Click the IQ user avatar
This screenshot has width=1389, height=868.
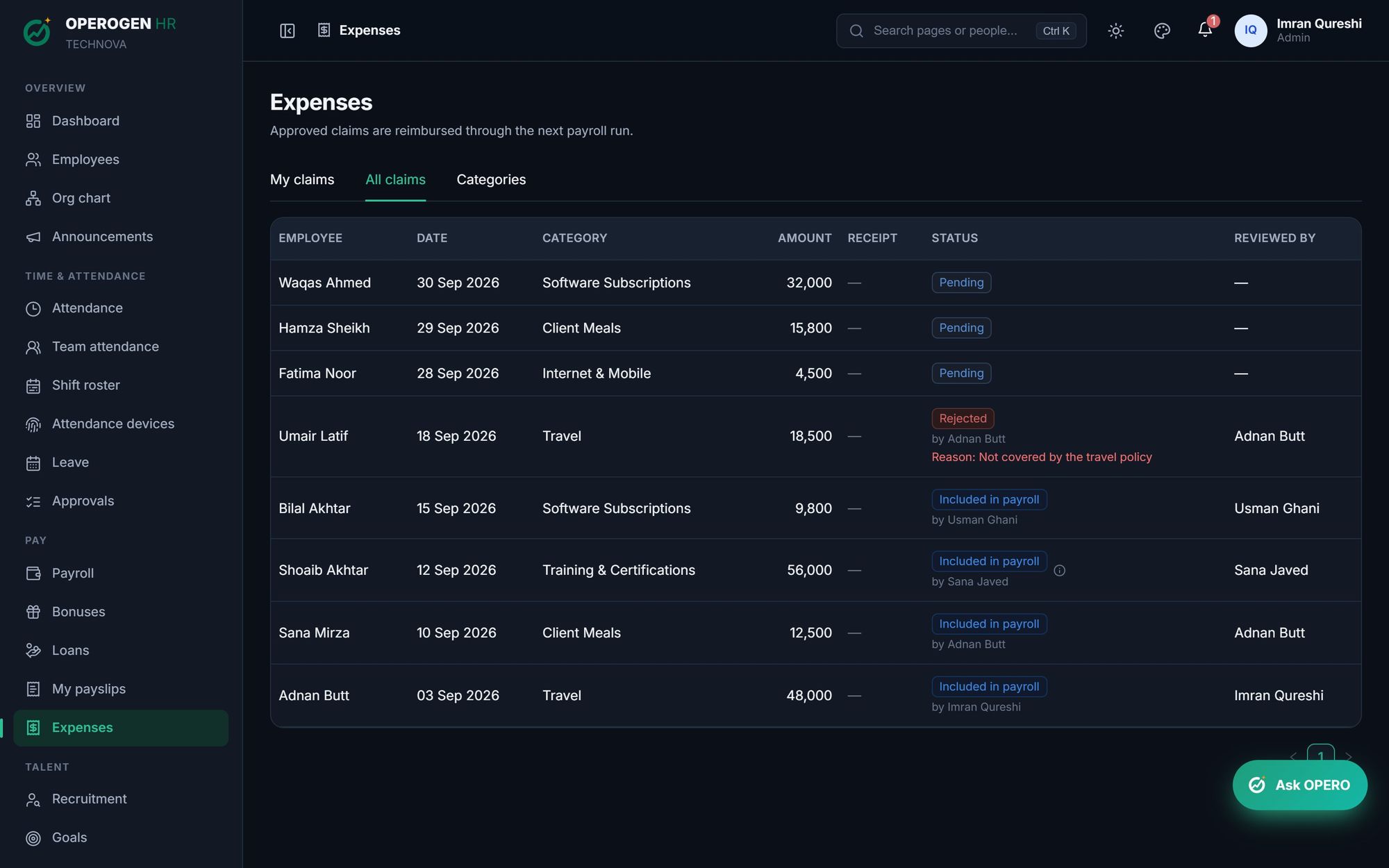(1250, 31)
